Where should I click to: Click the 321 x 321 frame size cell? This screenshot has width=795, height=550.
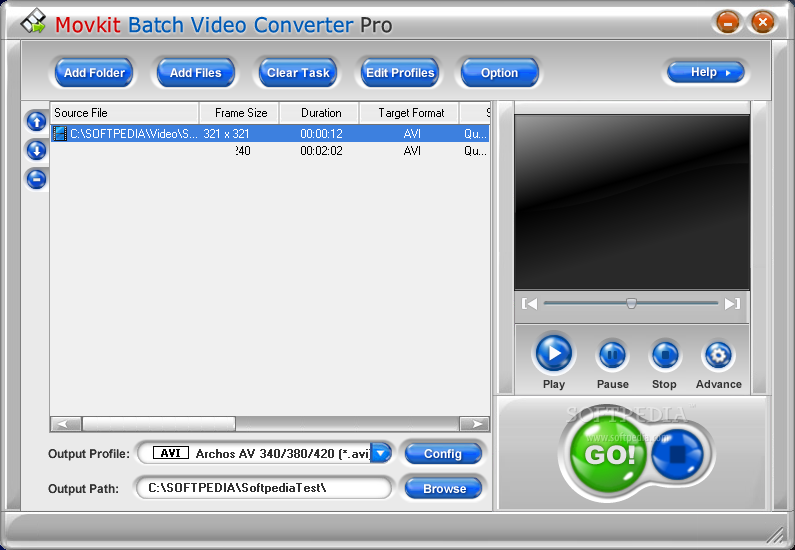coord(226,134)
